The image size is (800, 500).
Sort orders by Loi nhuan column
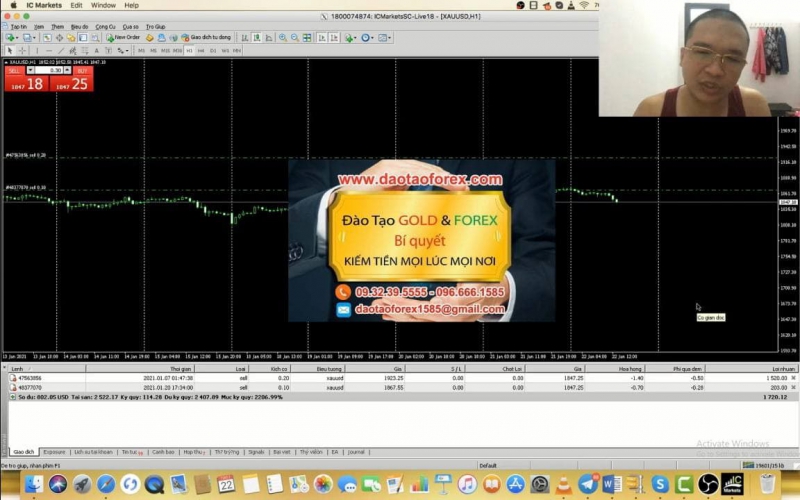752,368
